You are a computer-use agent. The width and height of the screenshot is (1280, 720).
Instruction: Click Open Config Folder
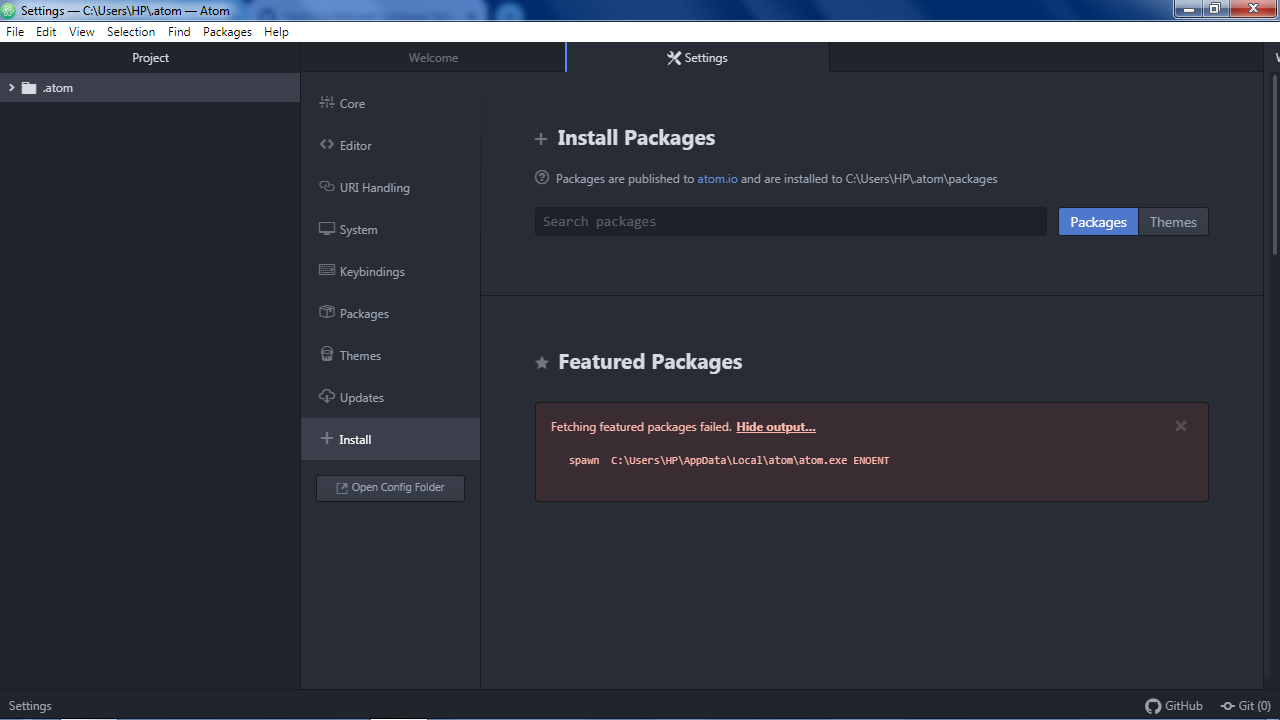390,487
